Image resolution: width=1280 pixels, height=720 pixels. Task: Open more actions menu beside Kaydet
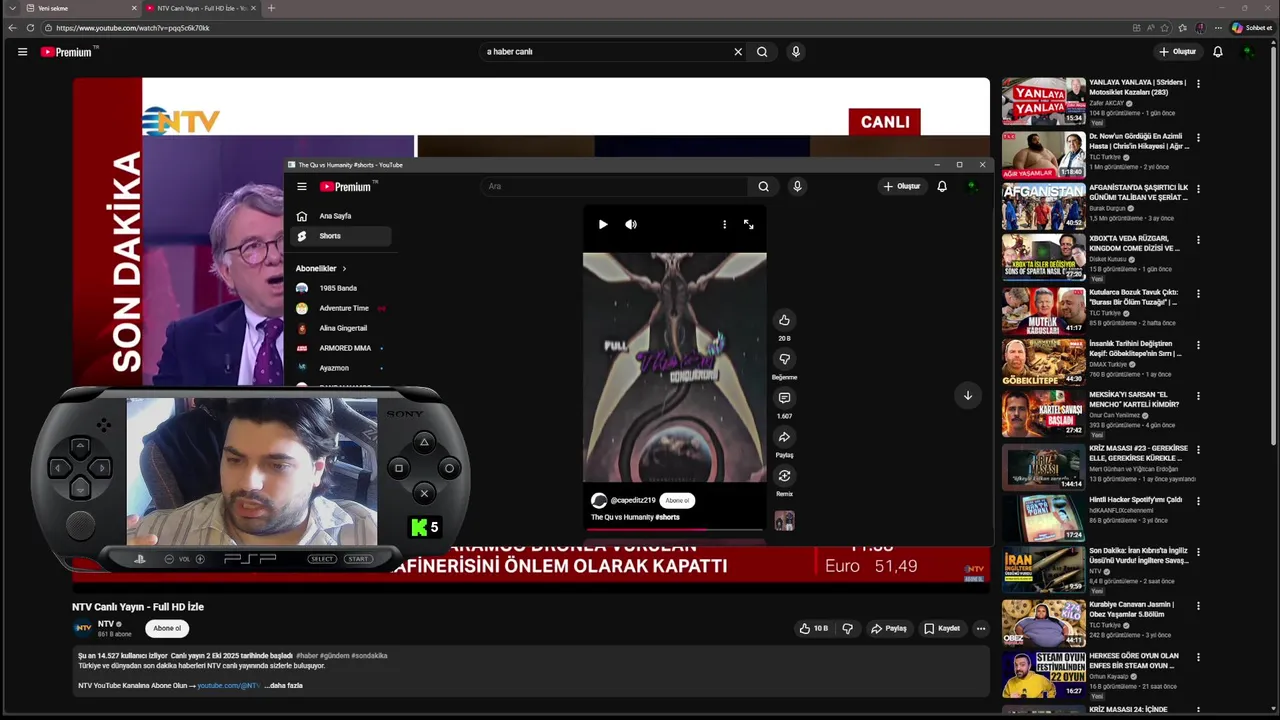981,629
